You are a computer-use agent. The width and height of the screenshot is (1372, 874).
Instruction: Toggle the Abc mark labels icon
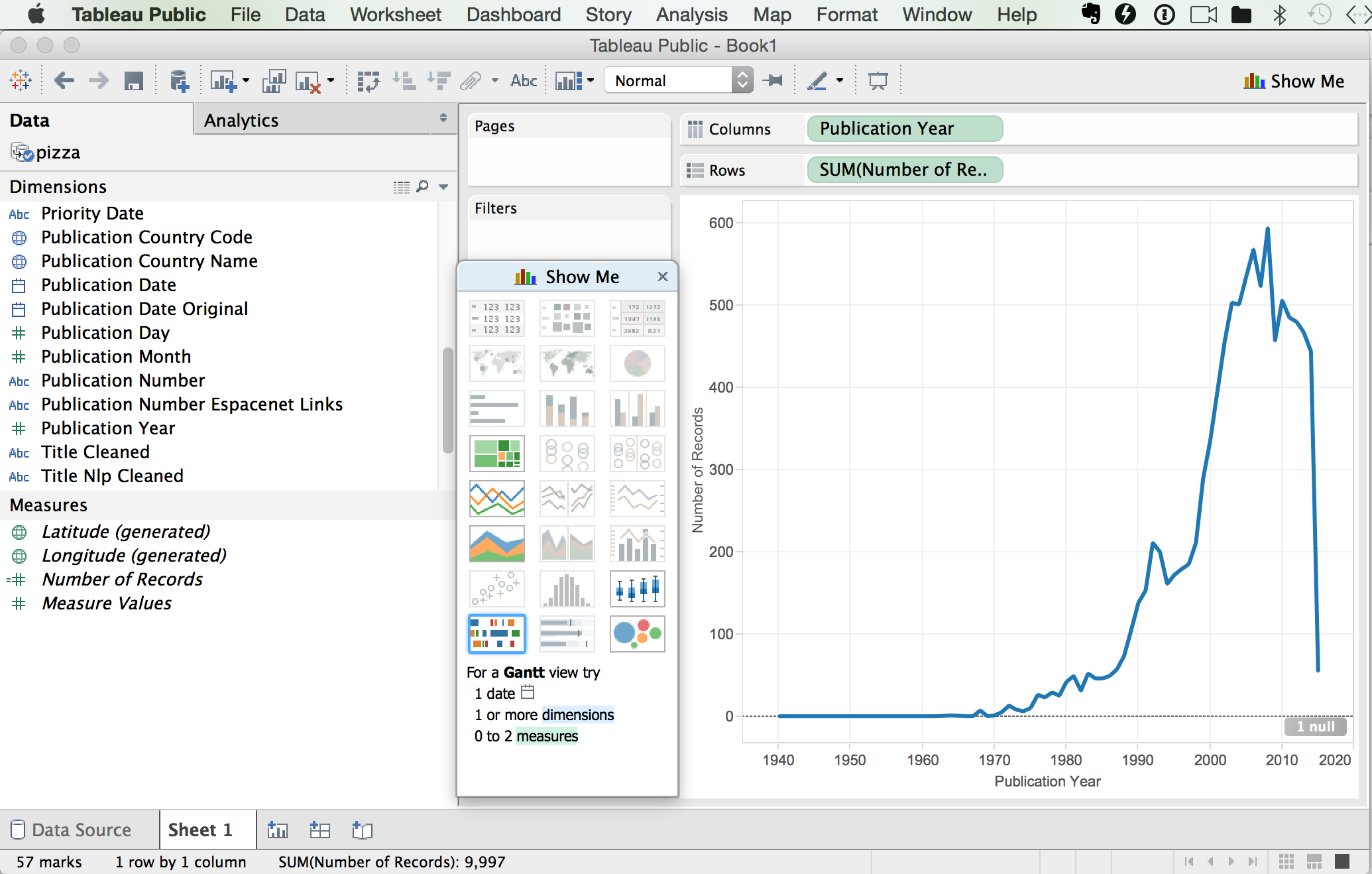(524, 81)
